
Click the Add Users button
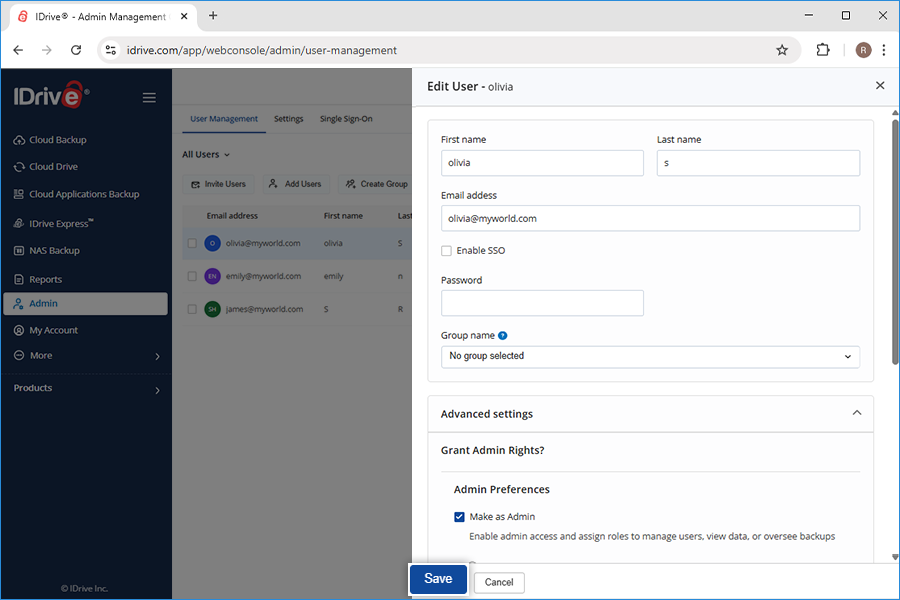pyautogui.click(x=296, y=184)
